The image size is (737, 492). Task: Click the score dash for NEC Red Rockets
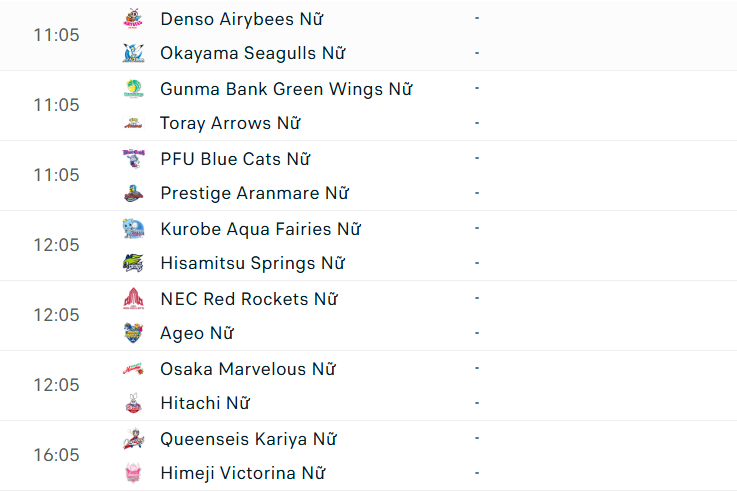tap(477, 299)
